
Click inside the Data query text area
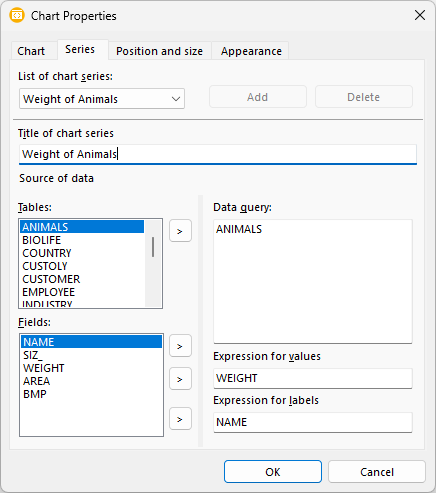313,281
